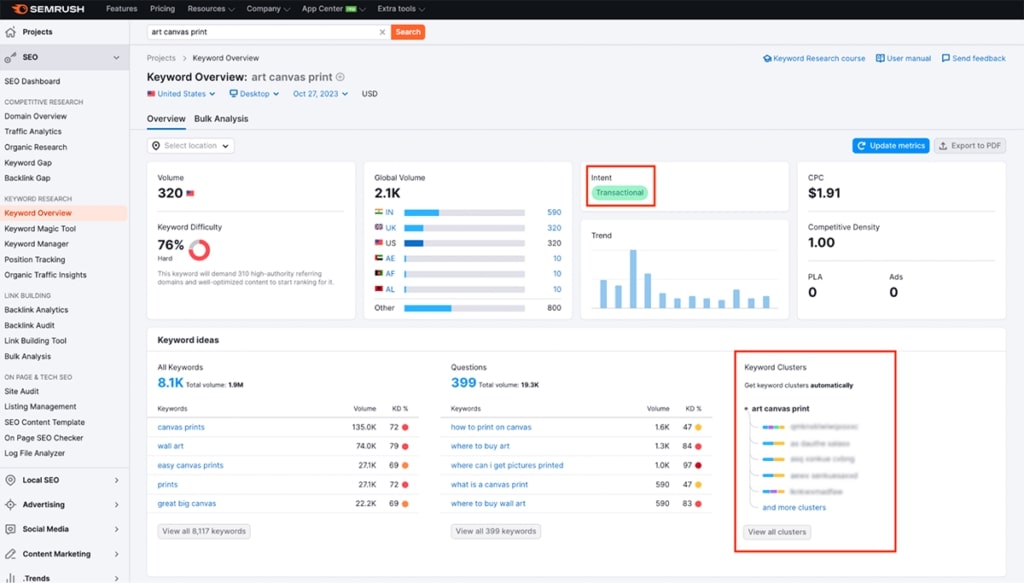The width and height of the screenshot is (1024, 583).
Task: Go to Features in top navigation
Action: tap(121, 9)
